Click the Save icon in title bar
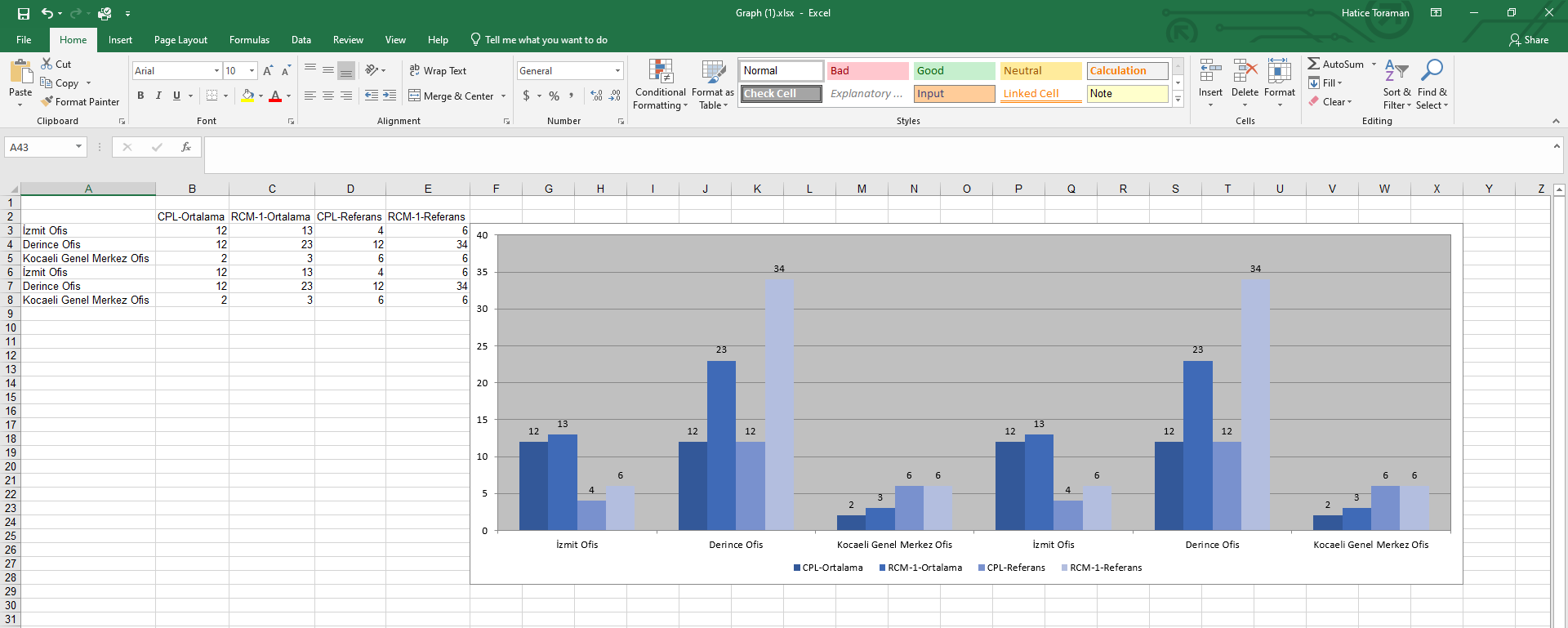 [x=24, y=13]
